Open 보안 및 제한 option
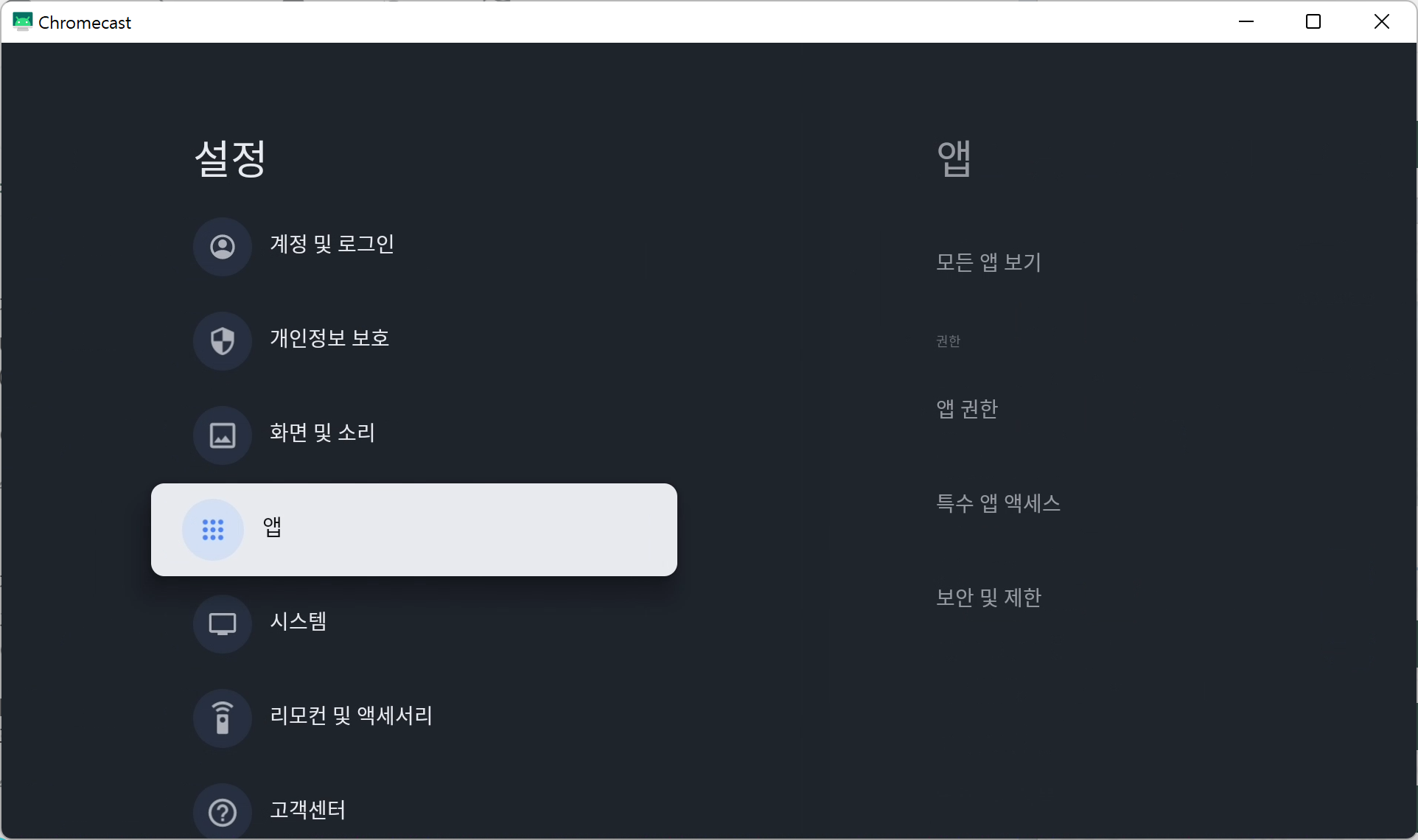 pyautogui.click(x=988, y=598)
